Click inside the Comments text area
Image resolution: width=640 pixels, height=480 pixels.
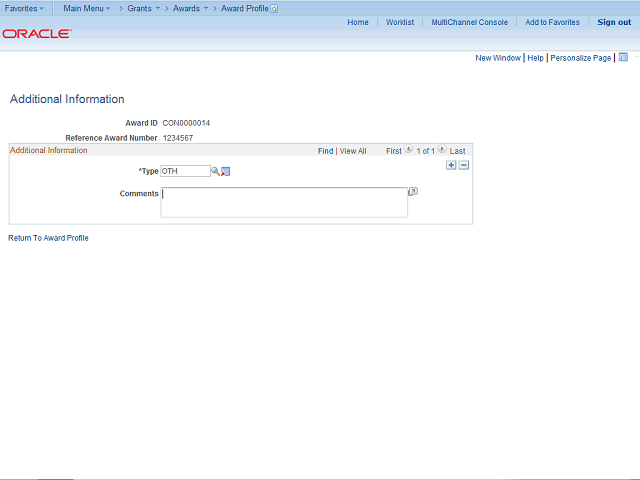coord(284,202)
